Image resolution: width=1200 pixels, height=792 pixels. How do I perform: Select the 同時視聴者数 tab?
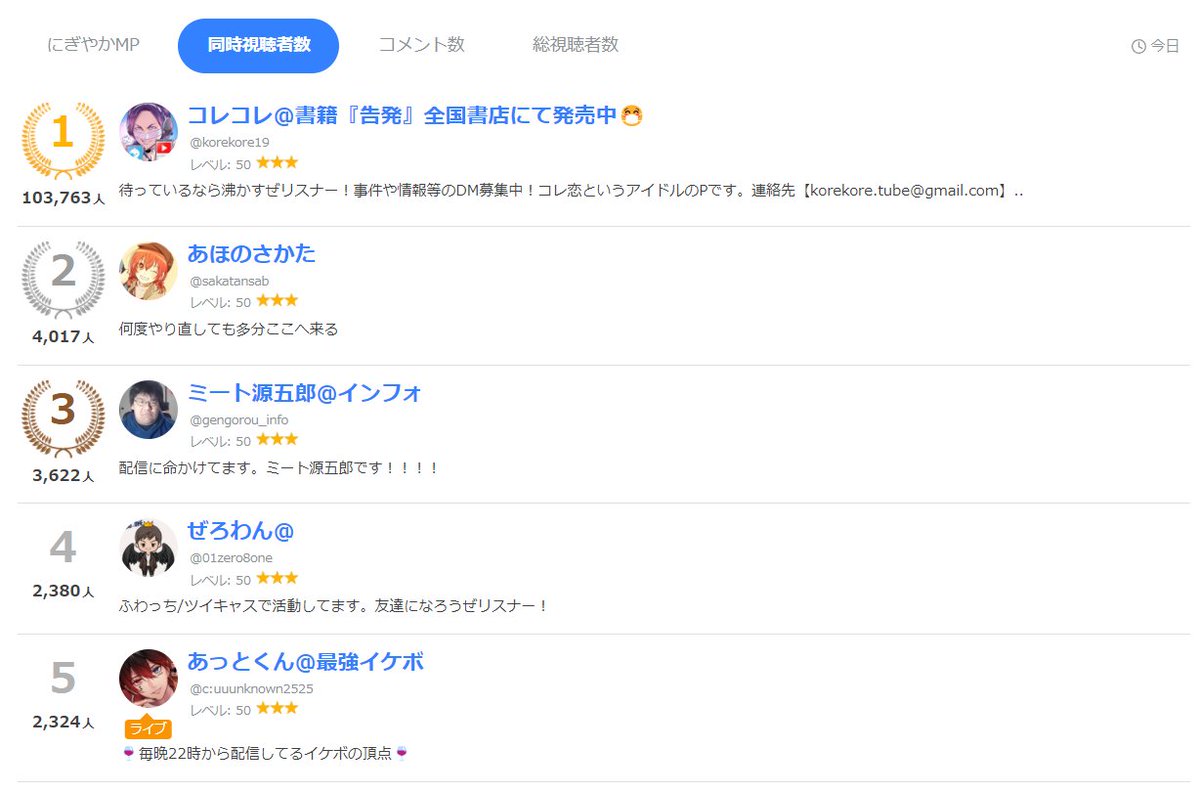coord(259,45)
